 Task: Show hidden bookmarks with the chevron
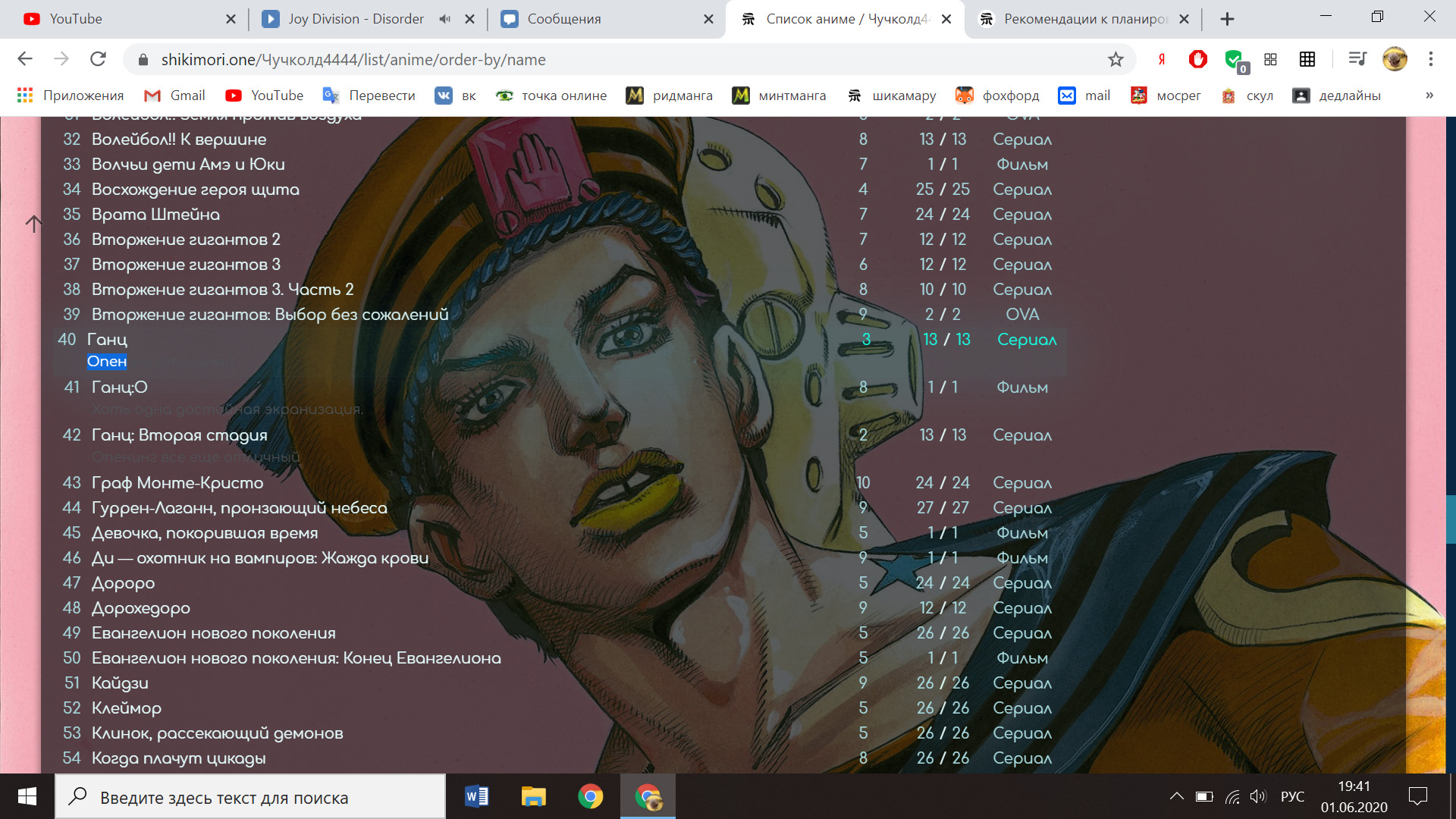[1429, 96]
